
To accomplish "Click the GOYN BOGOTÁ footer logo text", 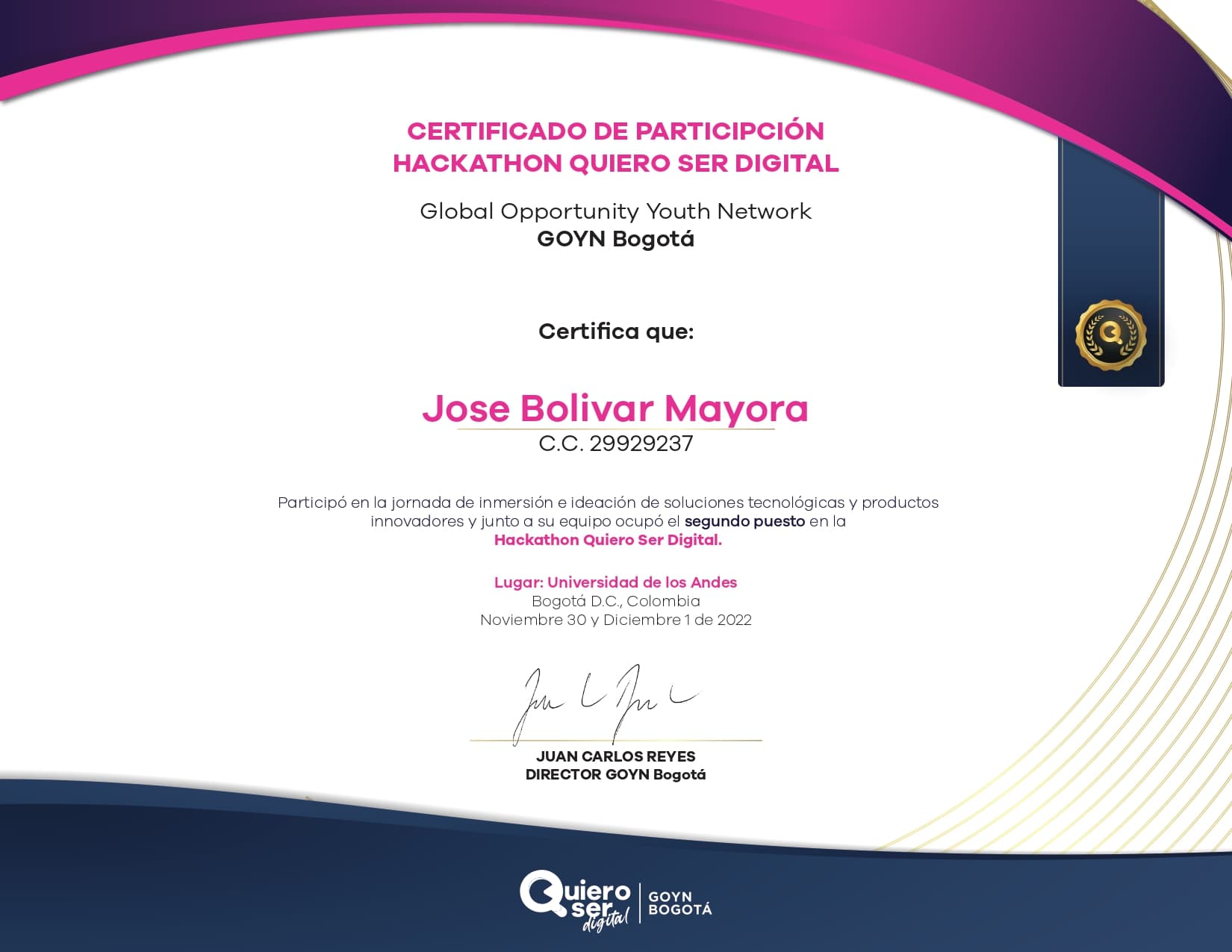I will 679,903.
